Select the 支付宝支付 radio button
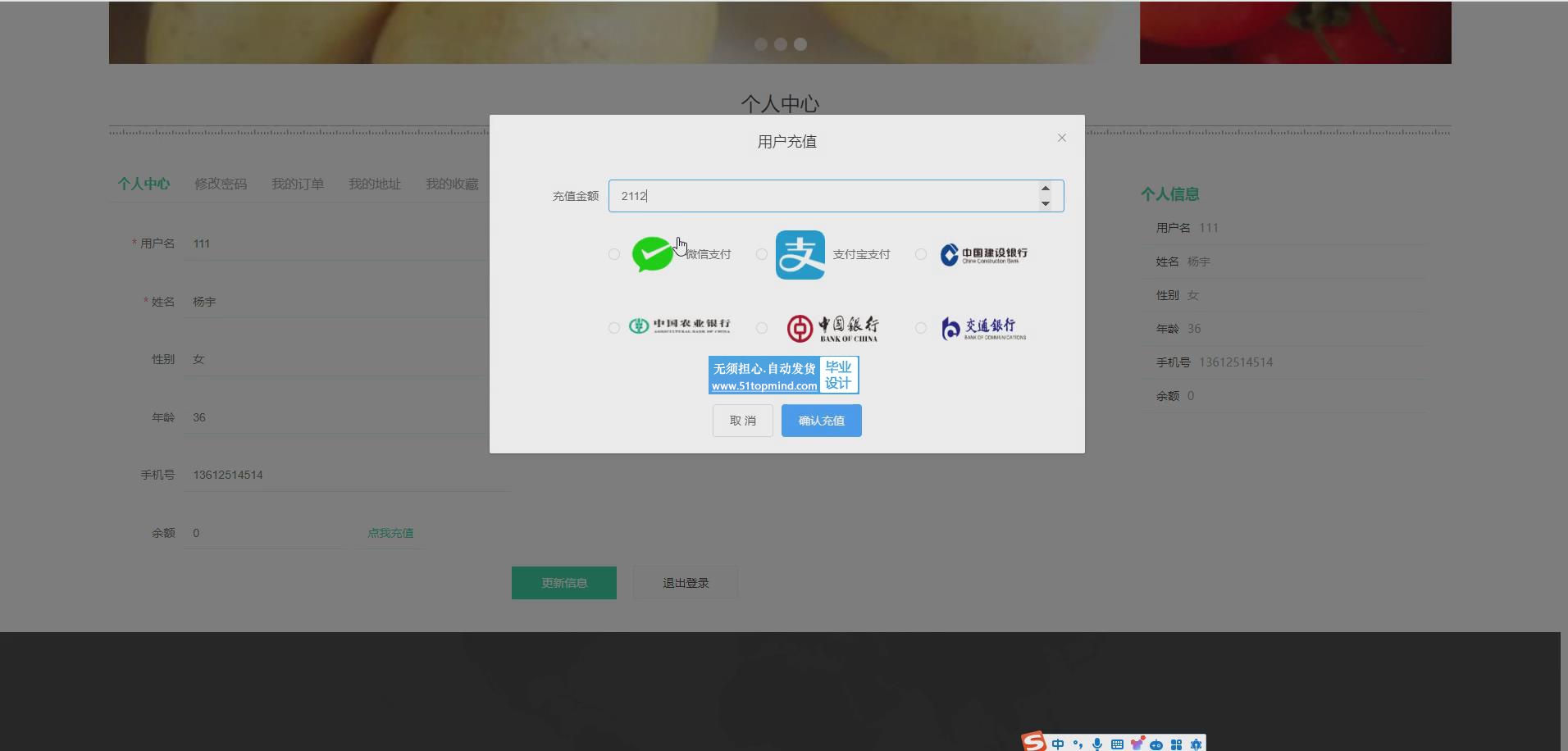 coord(762,254)
